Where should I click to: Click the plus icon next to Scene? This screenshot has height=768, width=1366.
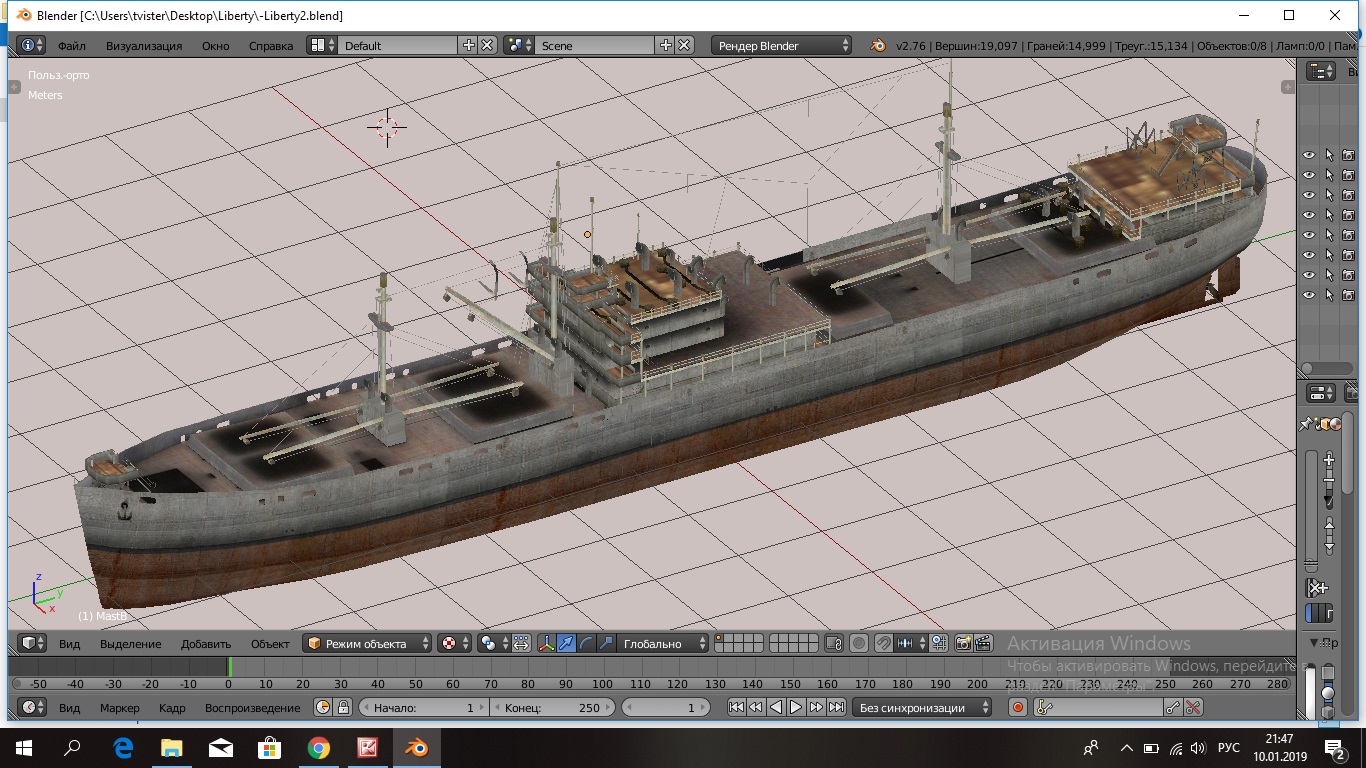pos(666,46)
